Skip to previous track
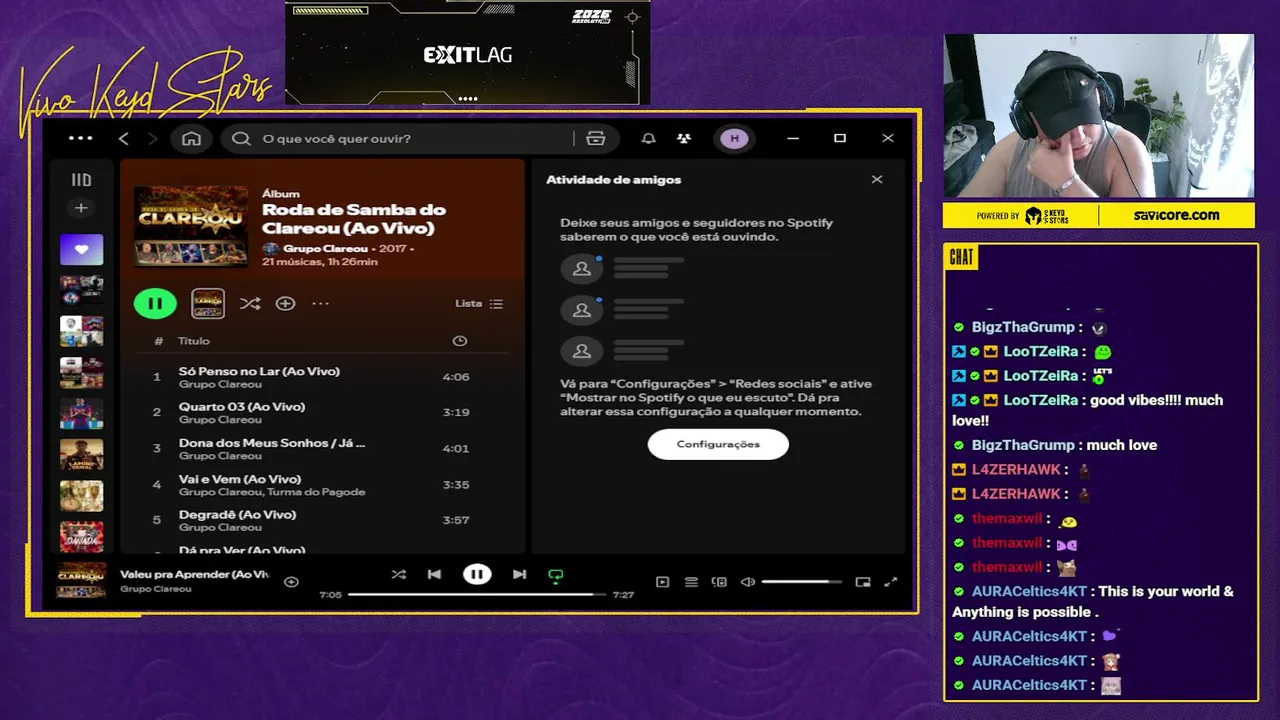This screenshot has height=720, width=1280. [x=434, y=574]
